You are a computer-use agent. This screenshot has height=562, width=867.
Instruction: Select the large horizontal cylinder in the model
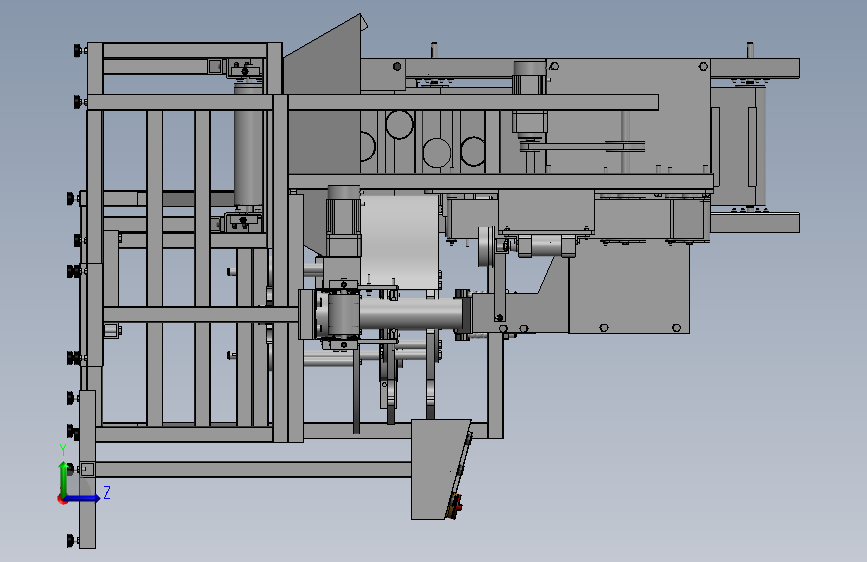pyautogui.click(x=411, y=314)
